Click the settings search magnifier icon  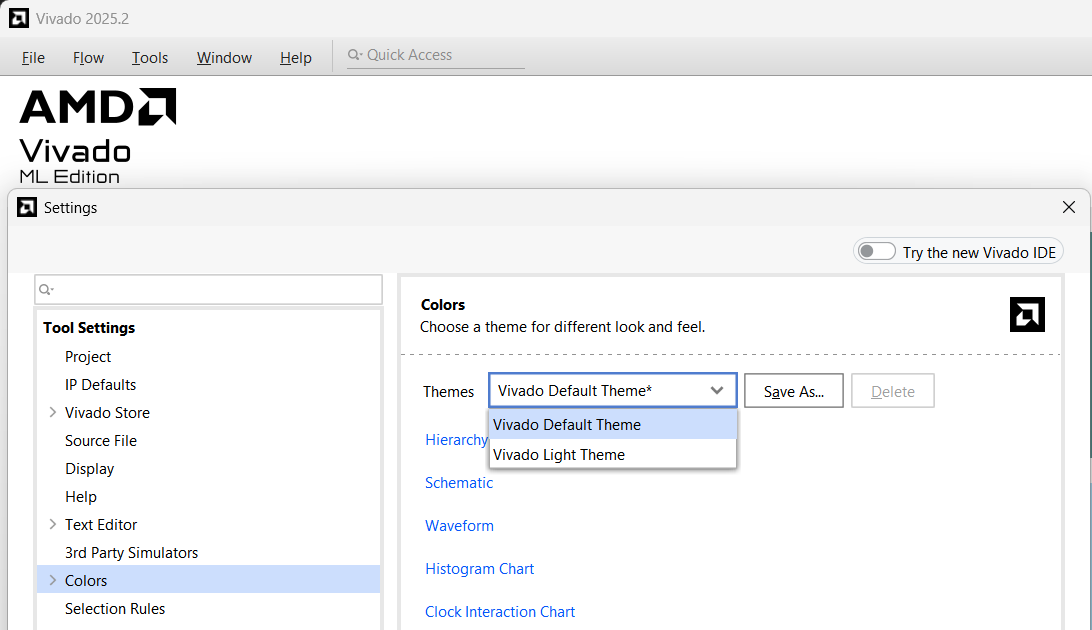[x=46, y=290]
